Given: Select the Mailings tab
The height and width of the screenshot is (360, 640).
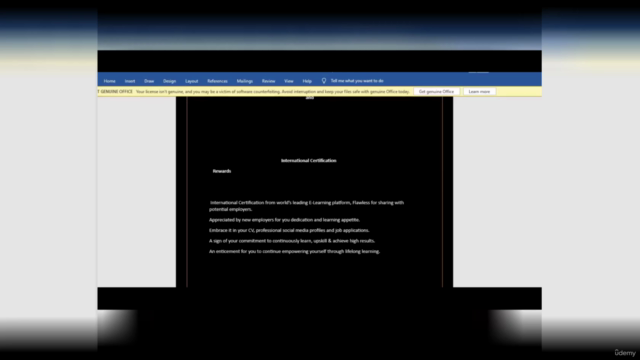Looking at the screenshot, I should 244,81.
